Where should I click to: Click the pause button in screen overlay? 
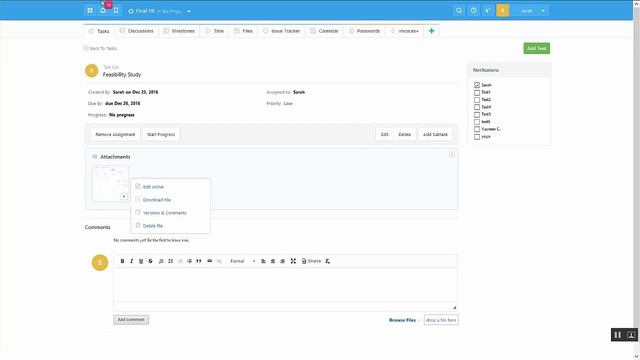point(618,335)
